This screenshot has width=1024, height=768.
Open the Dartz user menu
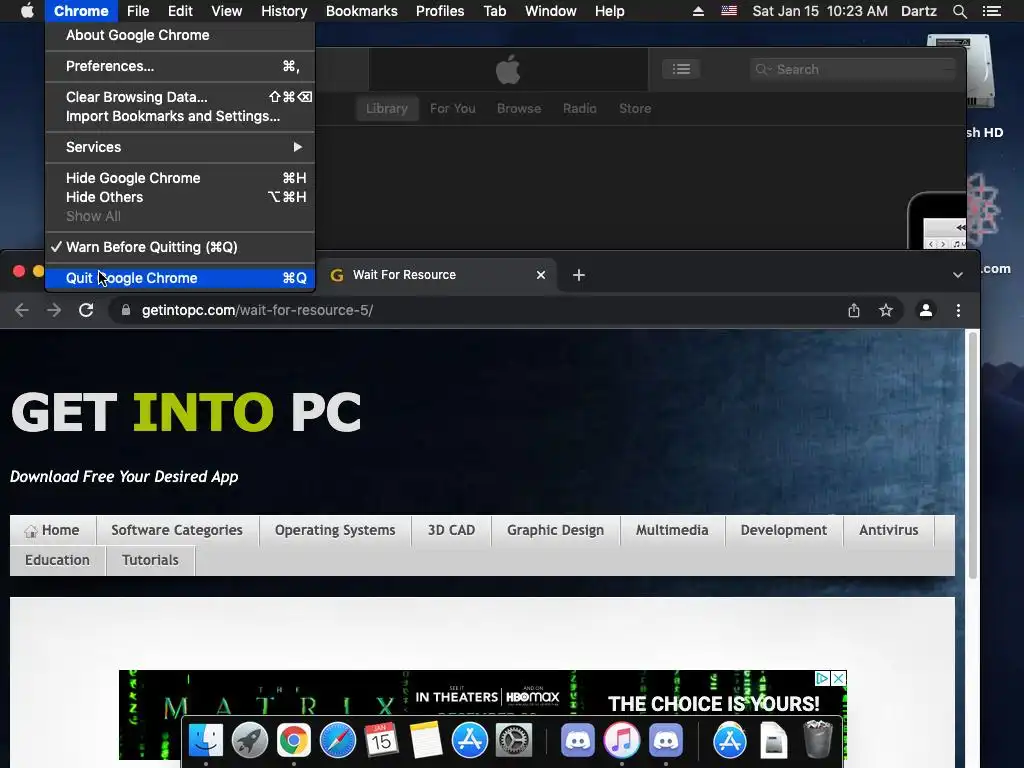tap(918, 11)
